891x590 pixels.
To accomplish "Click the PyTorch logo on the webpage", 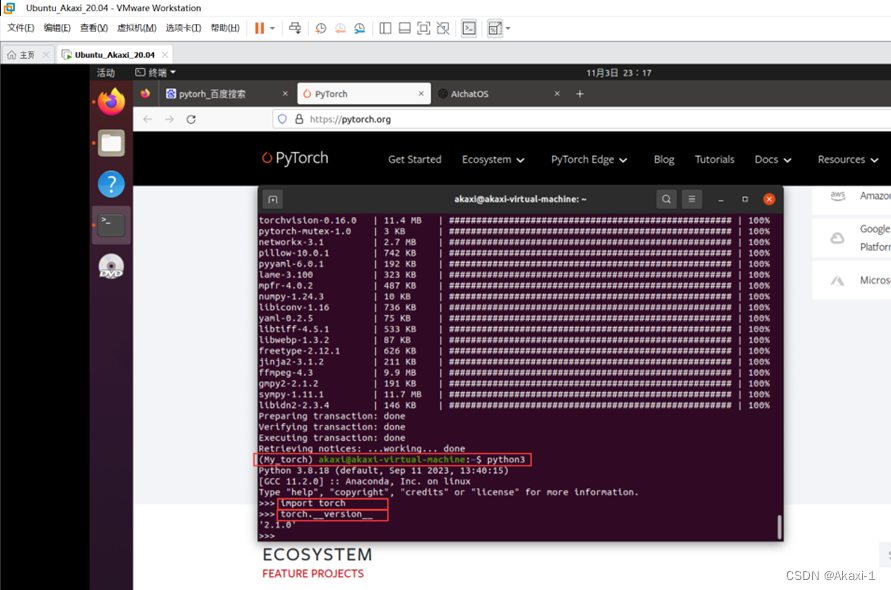I will [295, 158].
